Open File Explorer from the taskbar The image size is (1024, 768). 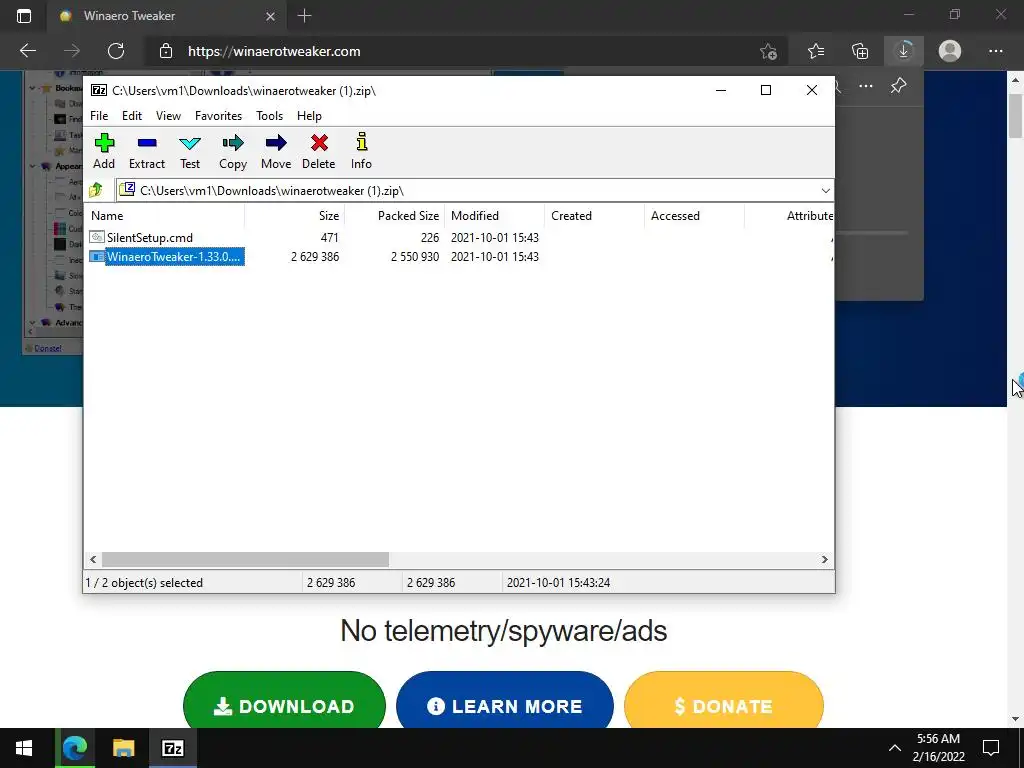[x=123, y=748]
